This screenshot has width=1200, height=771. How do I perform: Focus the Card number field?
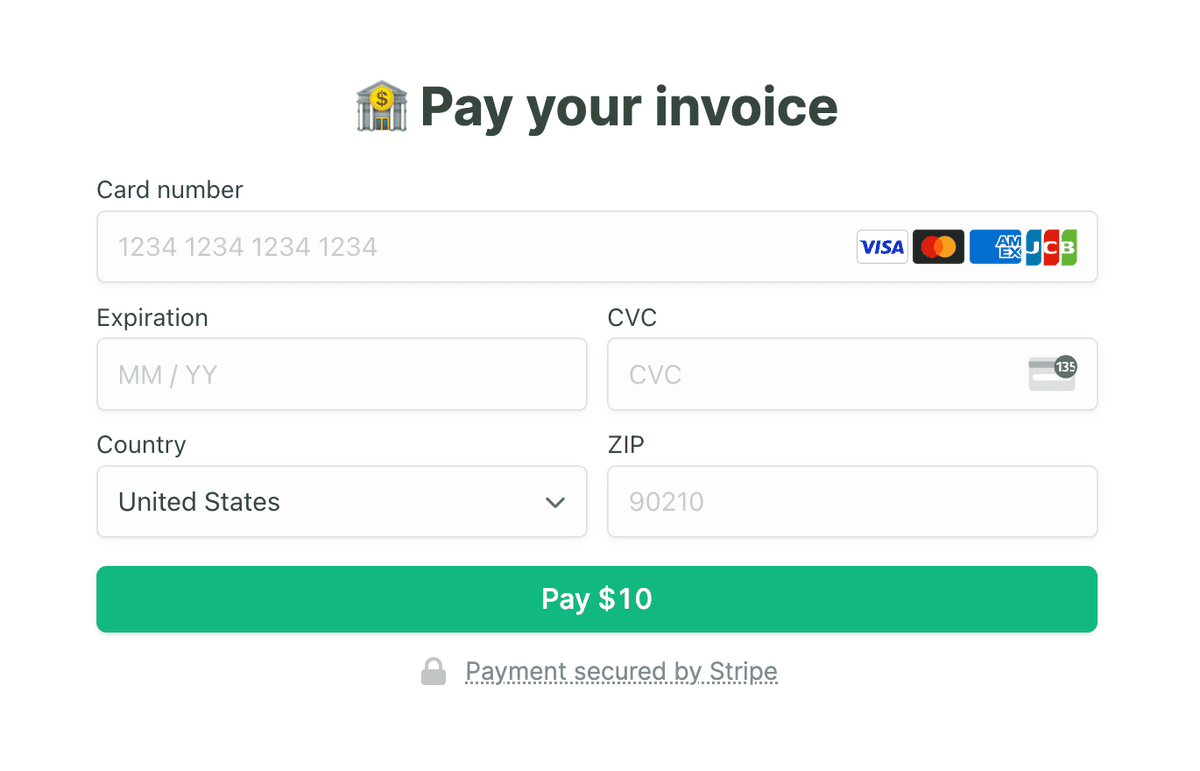pos(597,246)
